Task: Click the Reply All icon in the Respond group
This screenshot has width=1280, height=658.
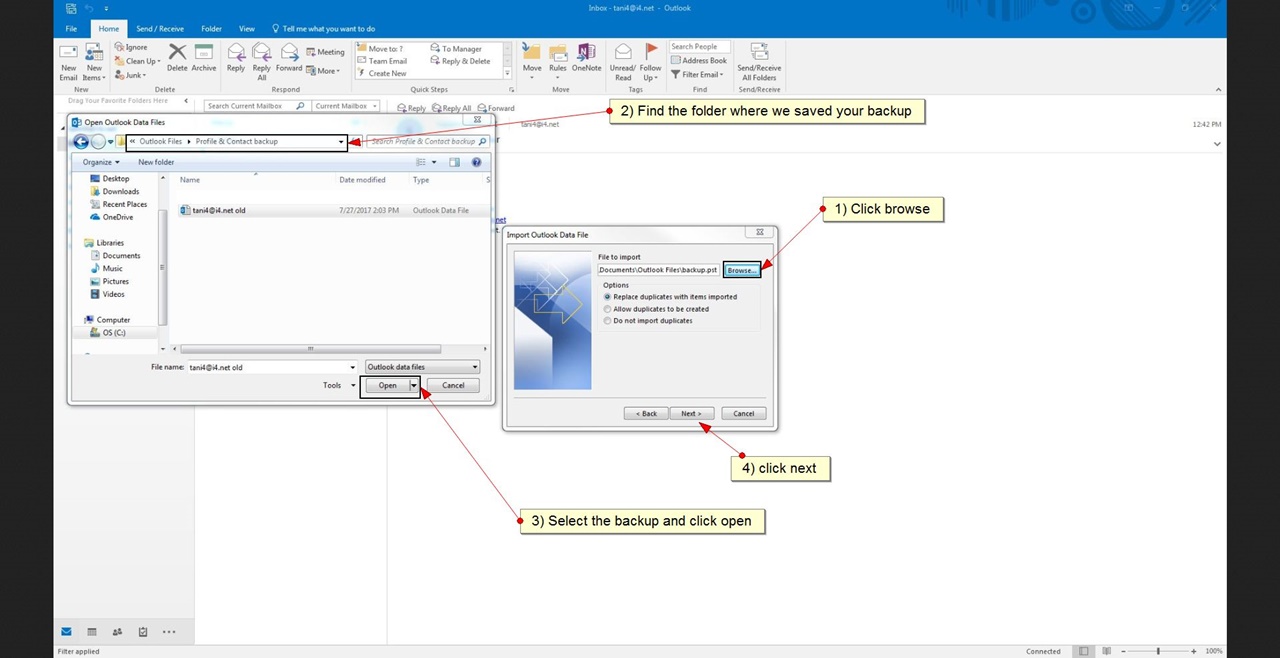Action: coord(262,52)
